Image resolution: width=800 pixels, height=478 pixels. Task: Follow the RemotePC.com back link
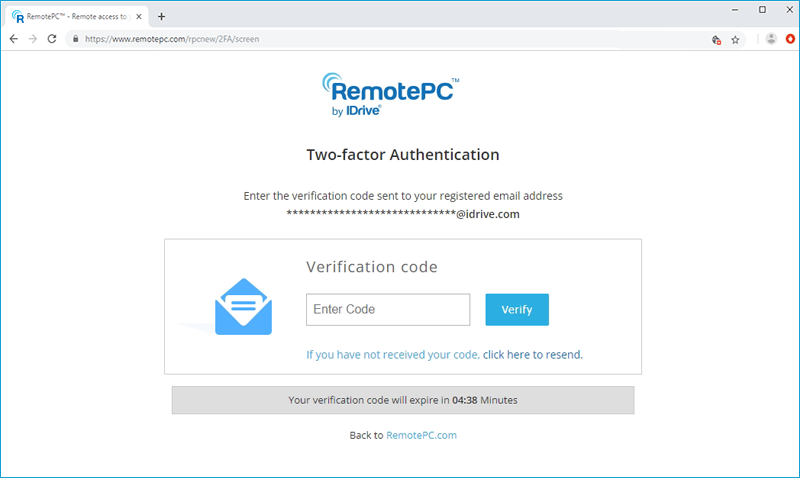(421, 435)
